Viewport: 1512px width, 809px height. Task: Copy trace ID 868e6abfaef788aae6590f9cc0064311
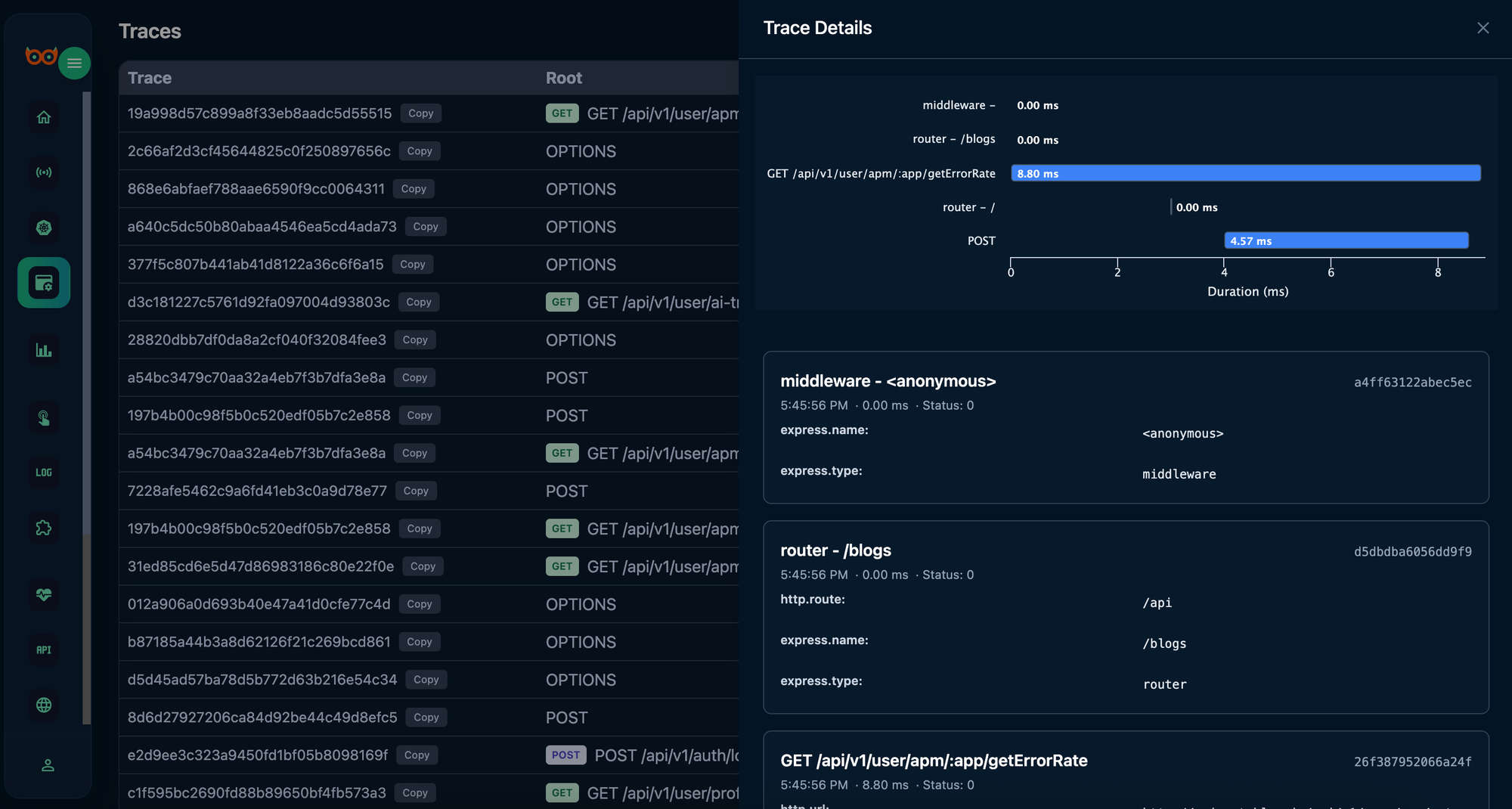point(414,189)
